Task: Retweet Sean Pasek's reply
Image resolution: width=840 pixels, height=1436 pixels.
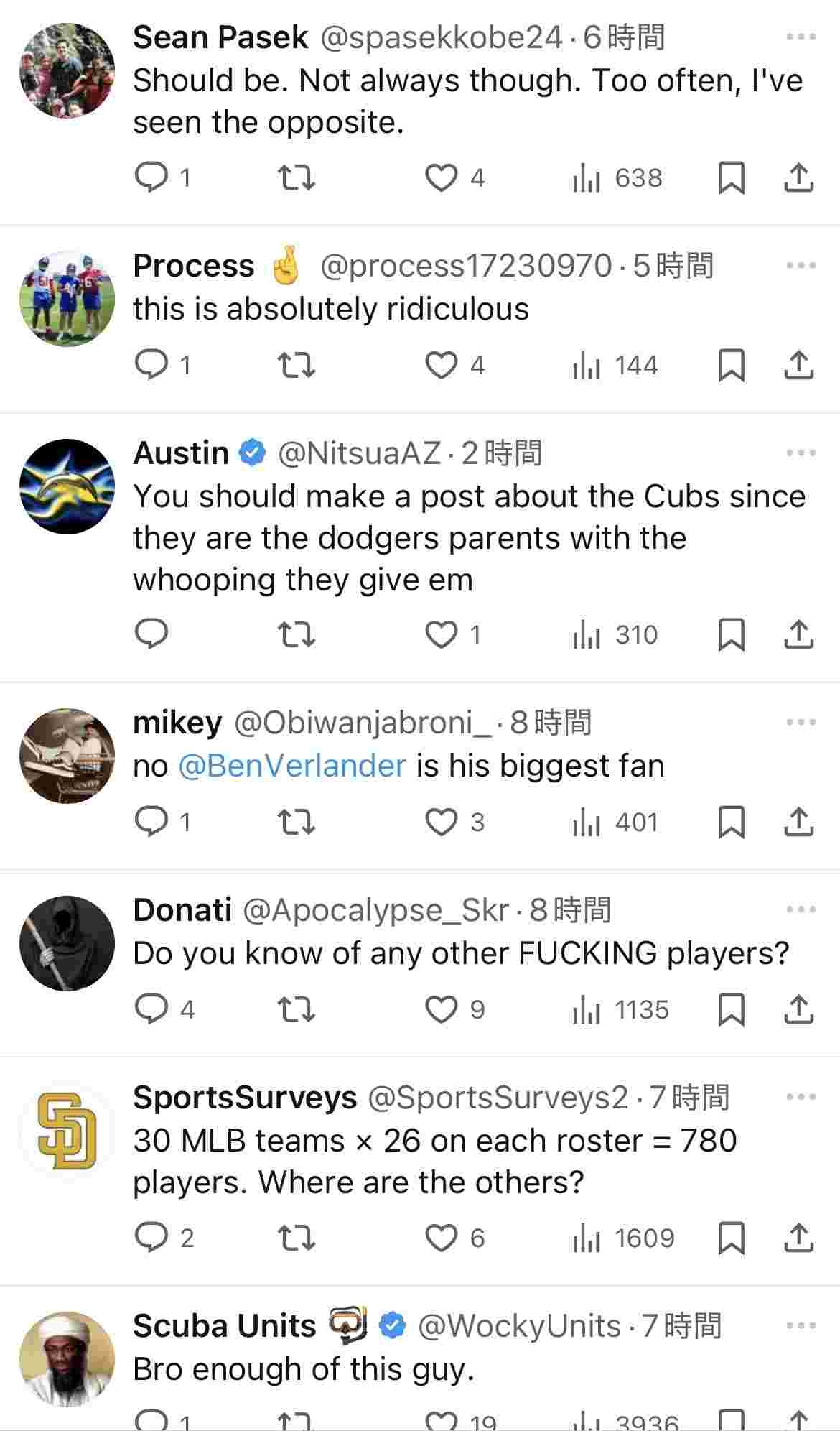Action: coord(296,177)
